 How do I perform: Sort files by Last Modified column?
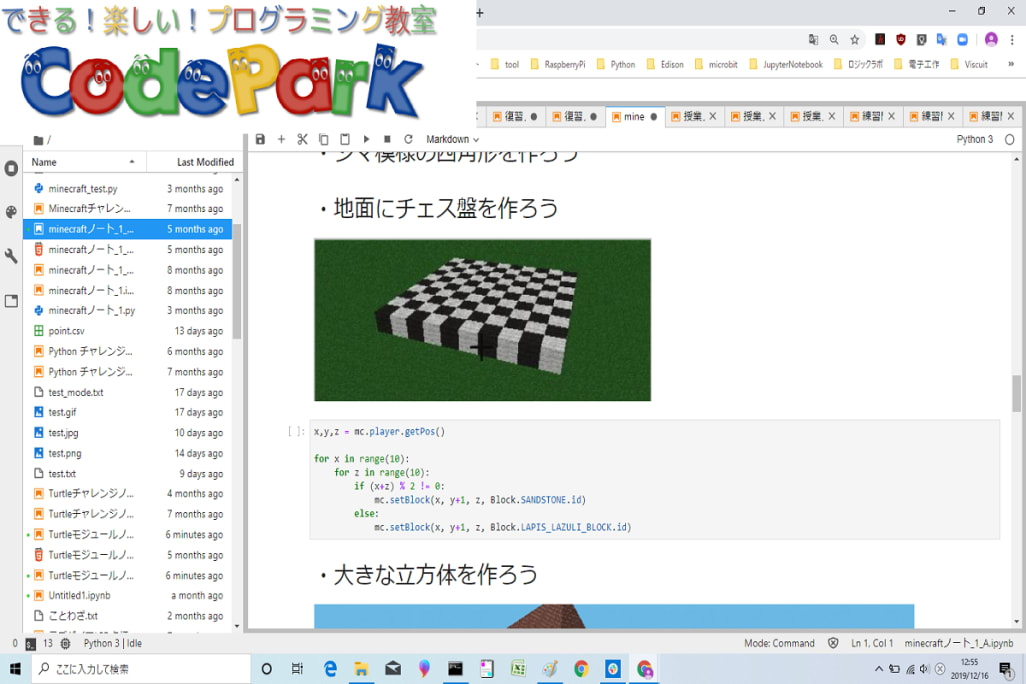pos(204,162)
